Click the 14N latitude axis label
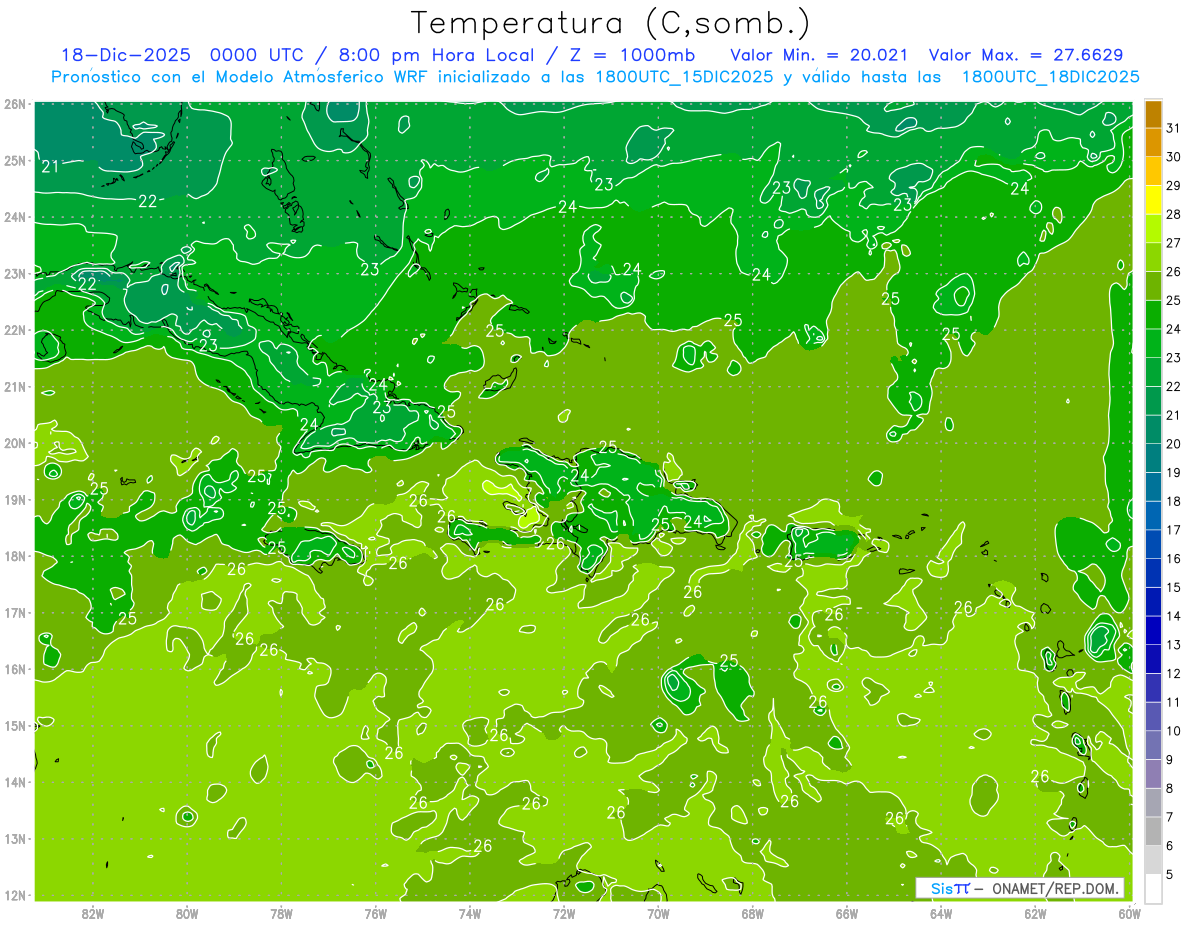 pyautogui.click(x=15, y=782)
